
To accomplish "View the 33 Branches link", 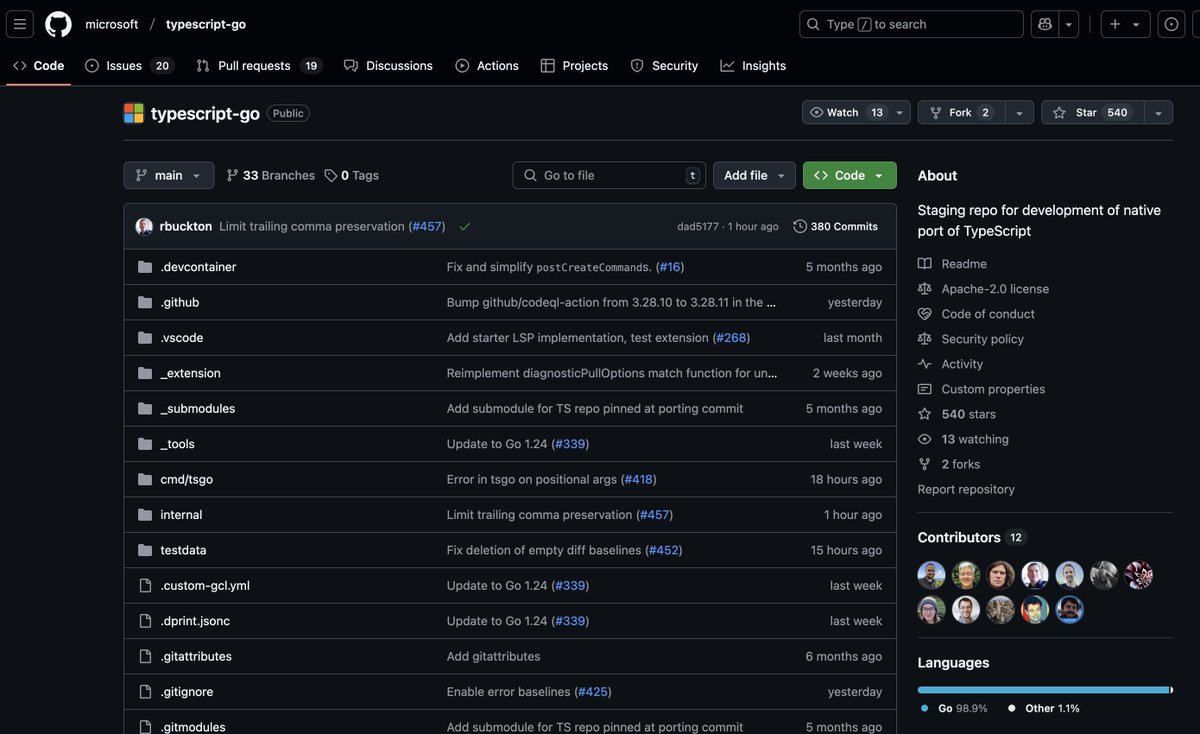I will point(271,175).
